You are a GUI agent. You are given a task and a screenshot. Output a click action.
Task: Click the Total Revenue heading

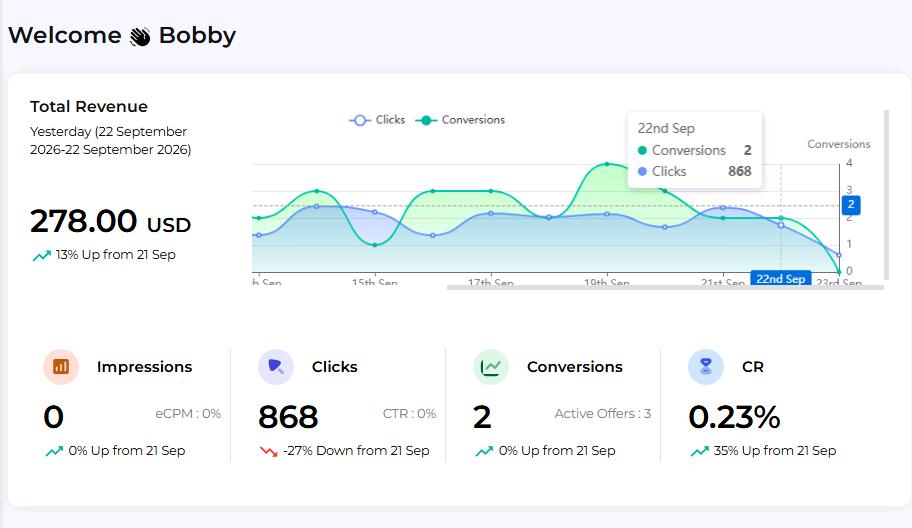(89, 106)
